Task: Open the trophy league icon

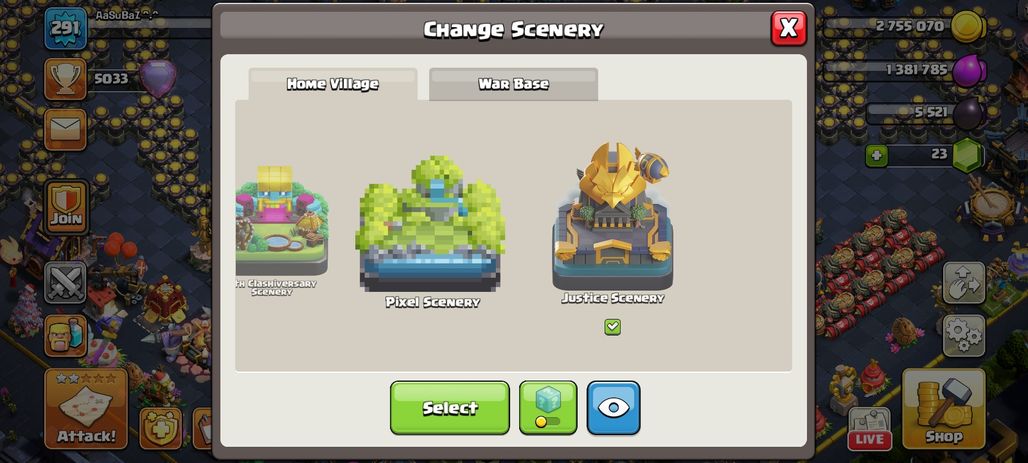Action: click(x=66, y=79)
